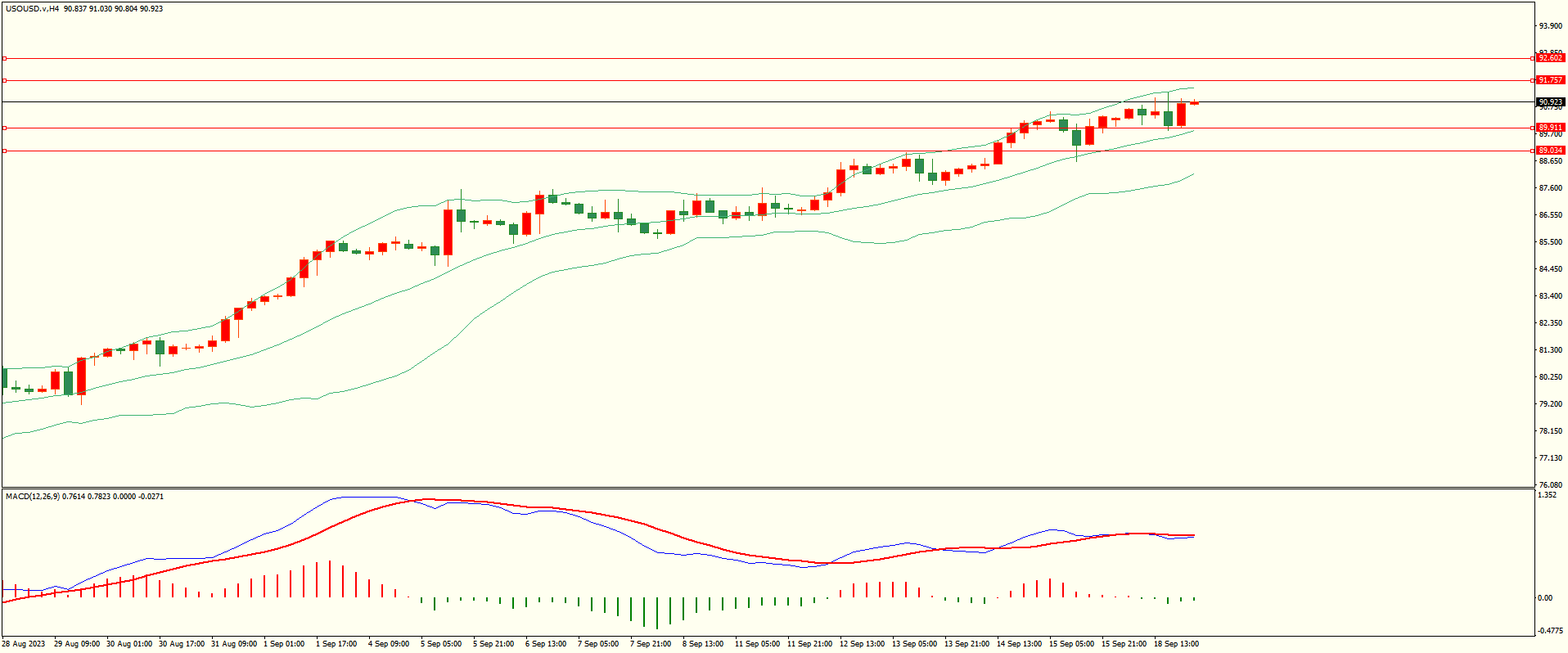Screen dimensions: 1568x653
Task: Click the 7 Sep 21:00 time label
Action: (651, 644)
